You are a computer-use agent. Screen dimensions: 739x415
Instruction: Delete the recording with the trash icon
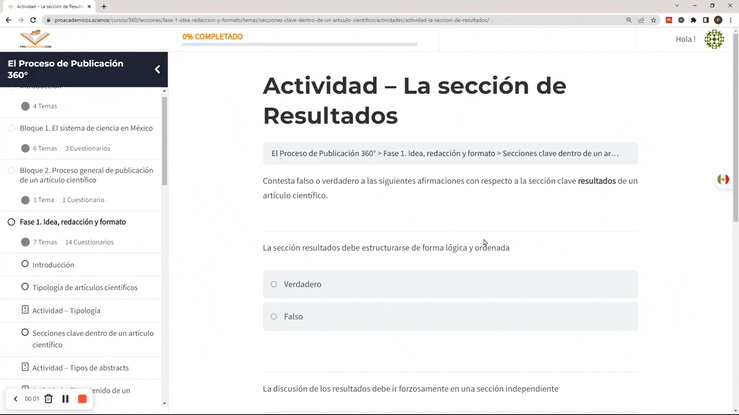click(x=49, y=399)
